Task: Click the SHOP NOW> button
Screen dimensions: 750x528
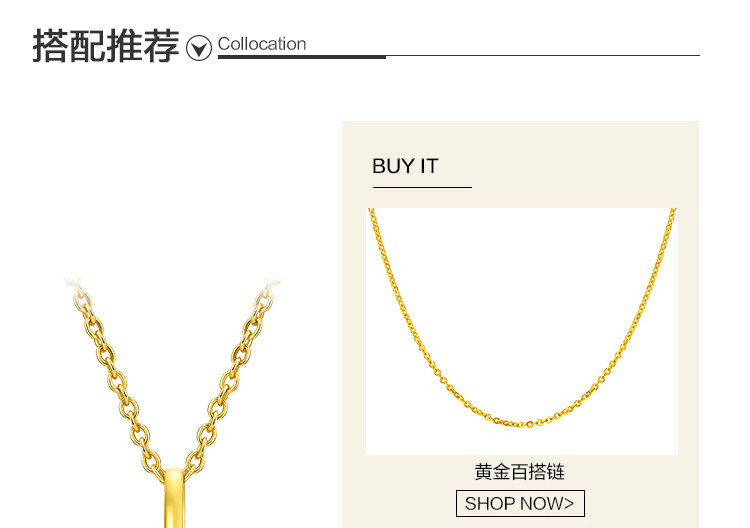Action: [520, 503]
